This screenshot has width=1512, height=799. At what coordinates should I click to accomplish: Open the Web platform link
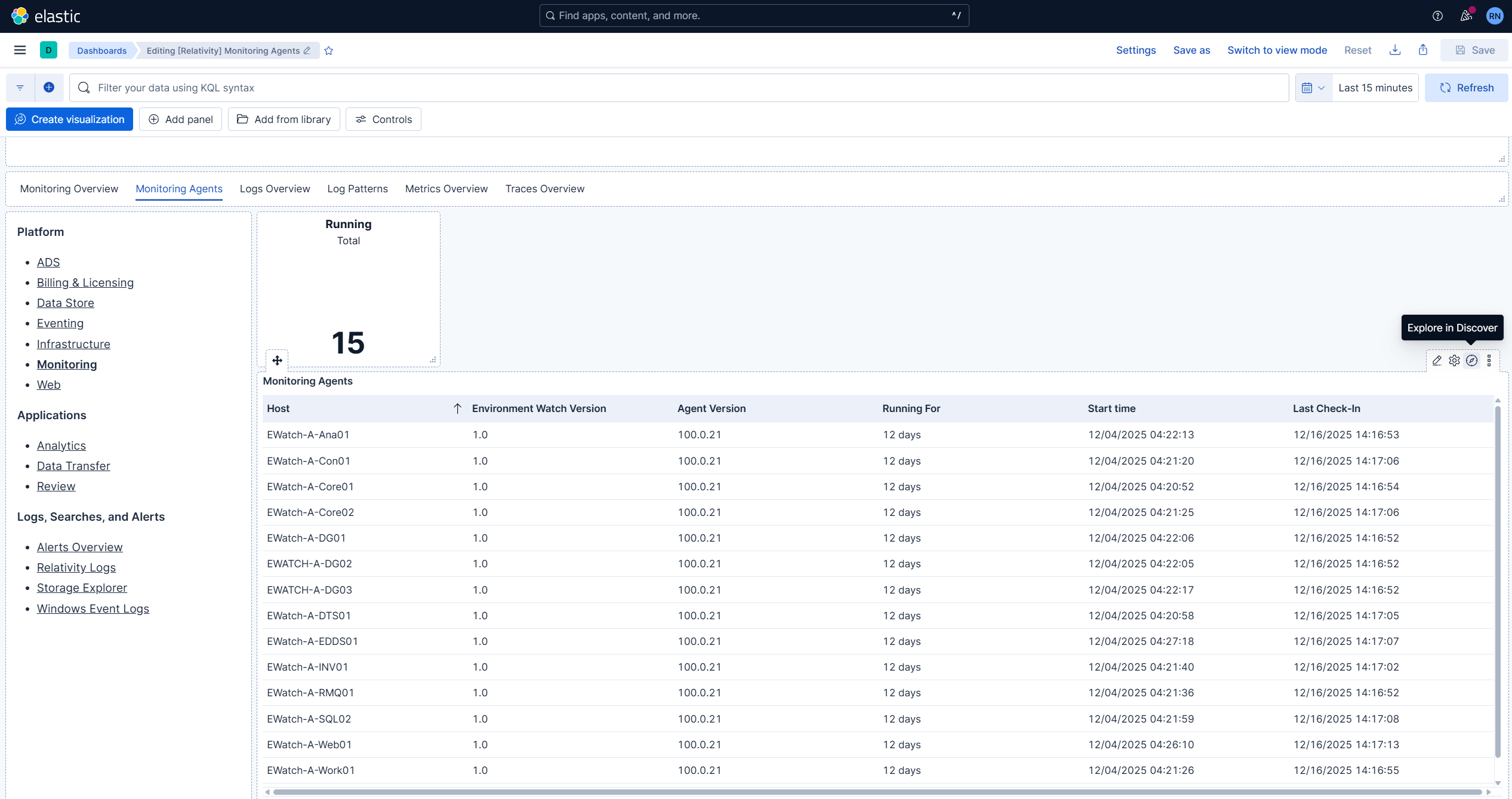(49, 385)
